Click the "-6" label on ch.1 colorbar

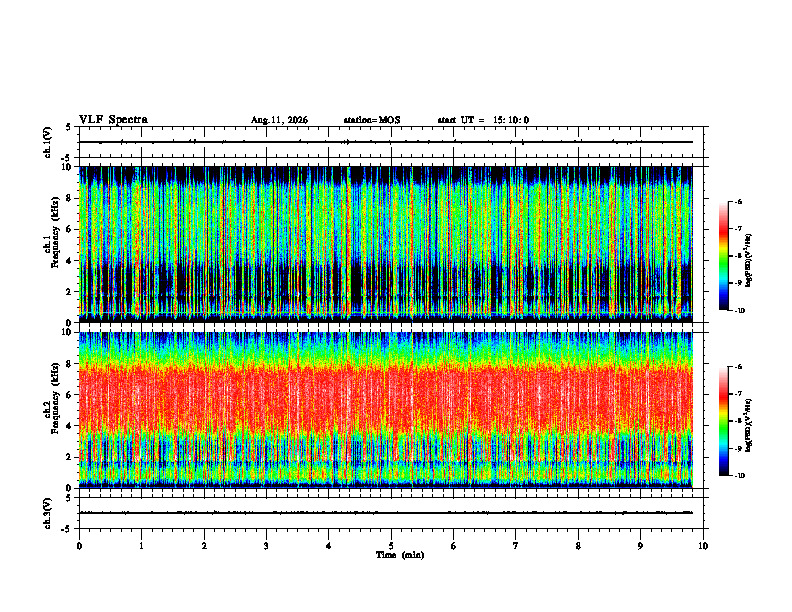pyautogui.click(x=738, y=201)
